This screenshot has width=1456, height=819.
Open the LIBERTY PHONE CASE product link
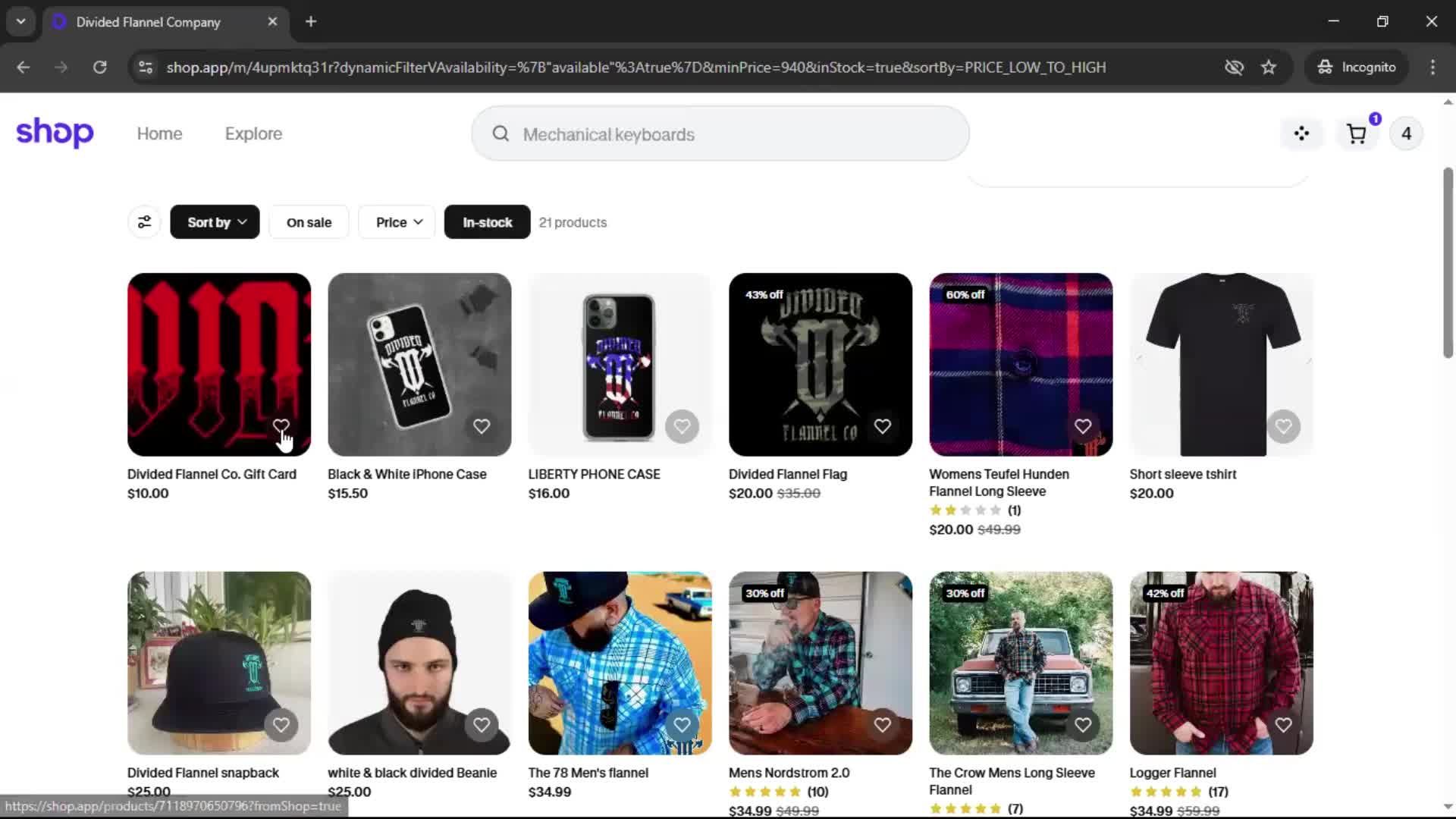(594, 474)
